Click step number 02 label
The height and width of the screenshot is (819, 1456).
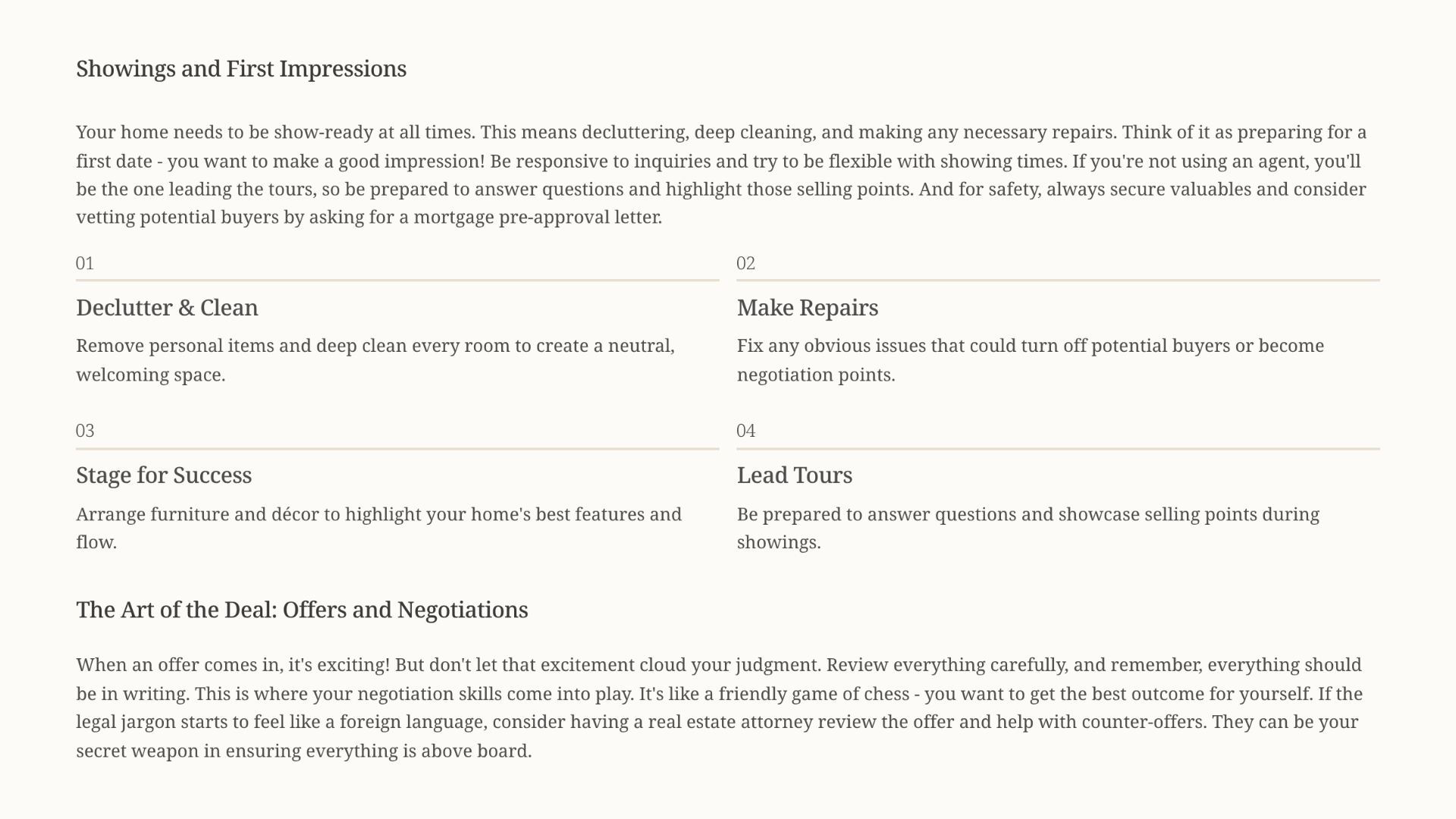pyautogui.click(x=745, y=263)
